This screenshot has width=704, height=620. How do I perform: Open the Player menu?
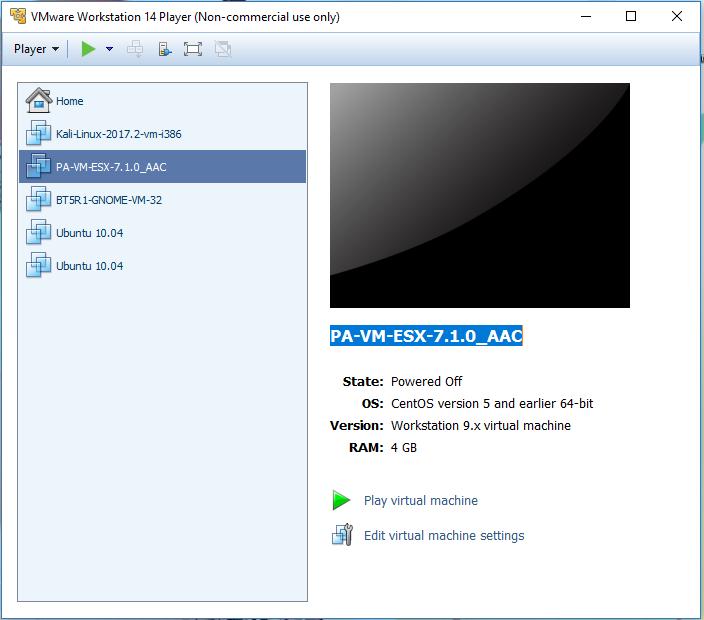click(x=36, y=48)
